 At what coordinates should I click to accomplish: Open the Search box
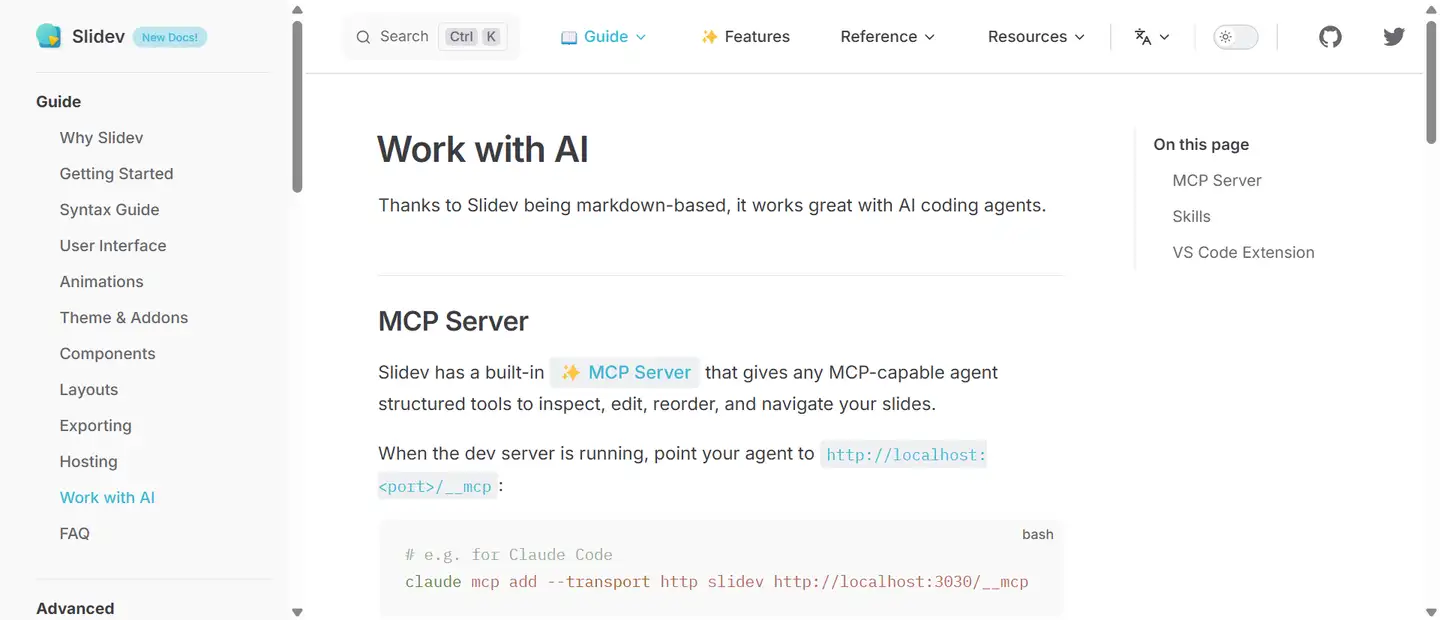[431, 37]
